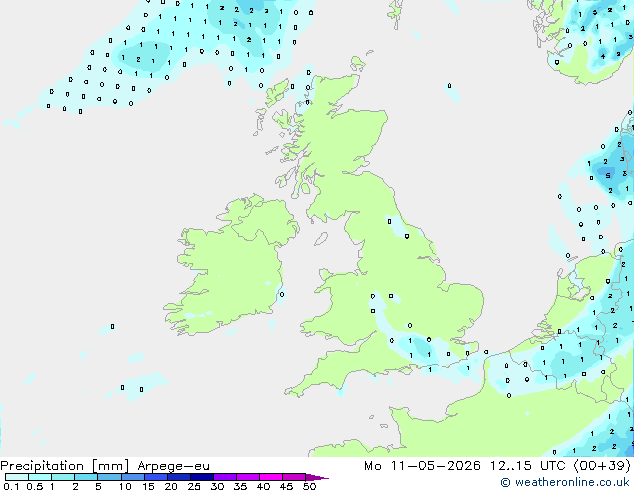Image resolution: width=634 pixels, height=490 pixels.
Task: Select the 40–45 mm magenta legend swatch
Action: coord(271,477)
